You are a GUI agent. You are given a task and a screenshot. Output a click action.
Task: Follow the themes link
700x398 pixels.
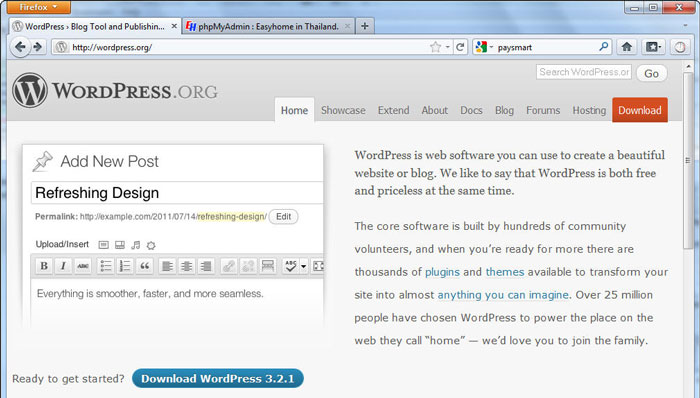[504, 272]
